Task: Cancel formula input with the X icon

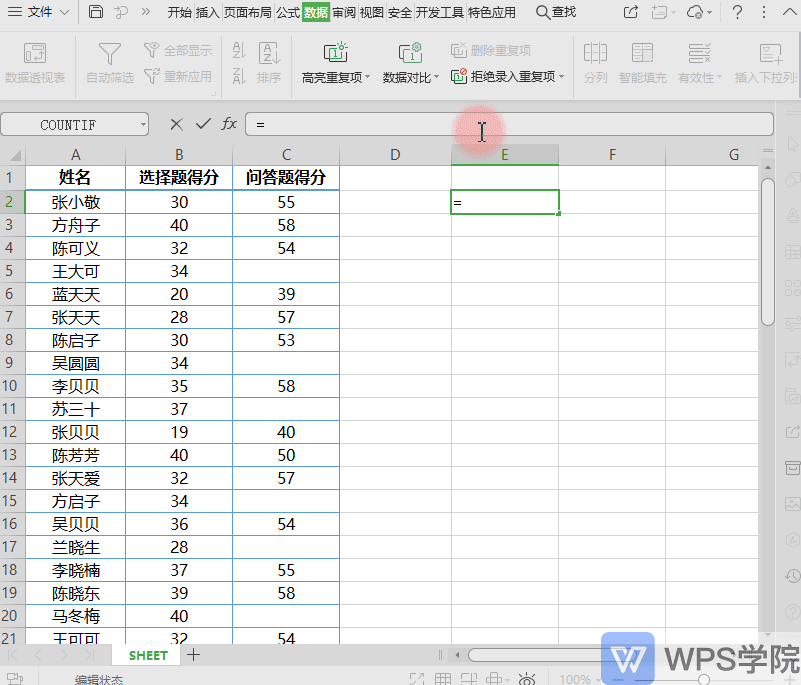Action: pyautogui.click(x=176, y=124)
